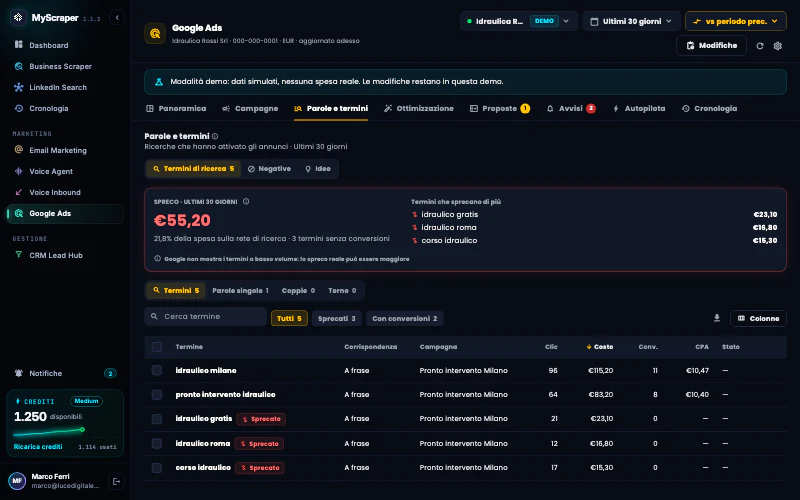Open Dashboard in the sidebar
Screen dimensions: 800x500
(65, 45)
